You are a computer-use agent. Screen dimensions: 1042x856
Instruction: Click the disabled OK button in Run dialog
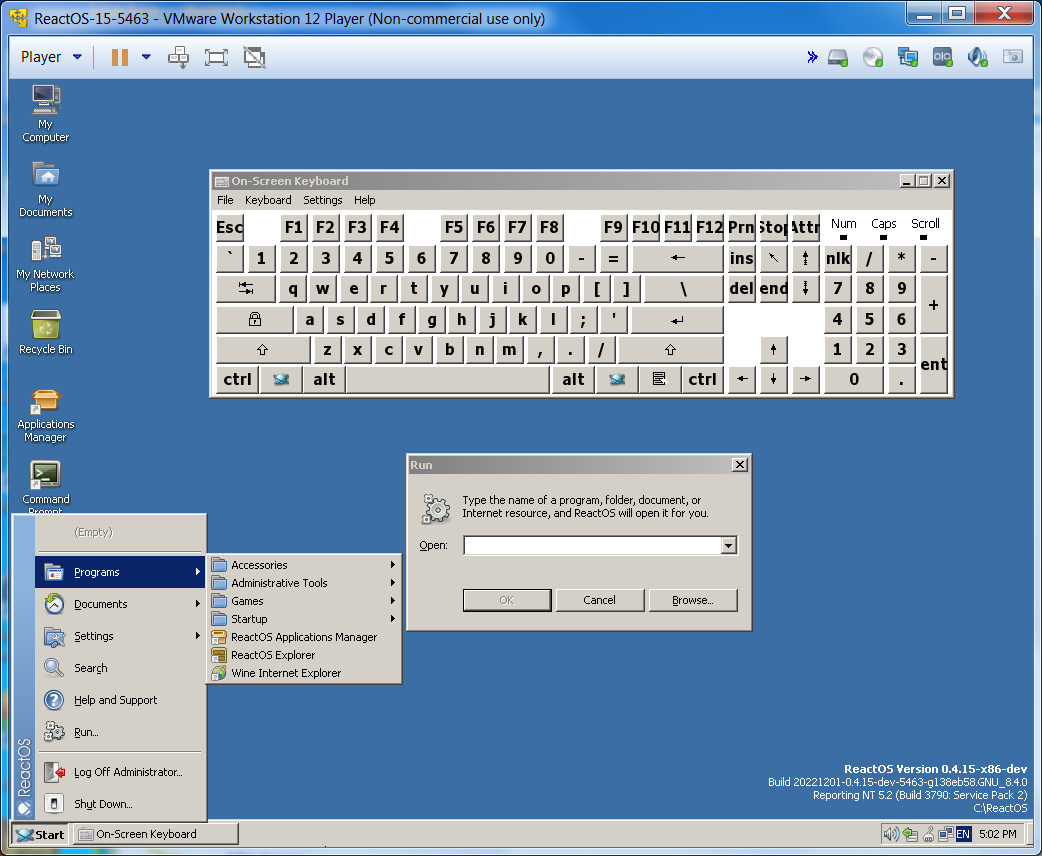click(506, 600)
